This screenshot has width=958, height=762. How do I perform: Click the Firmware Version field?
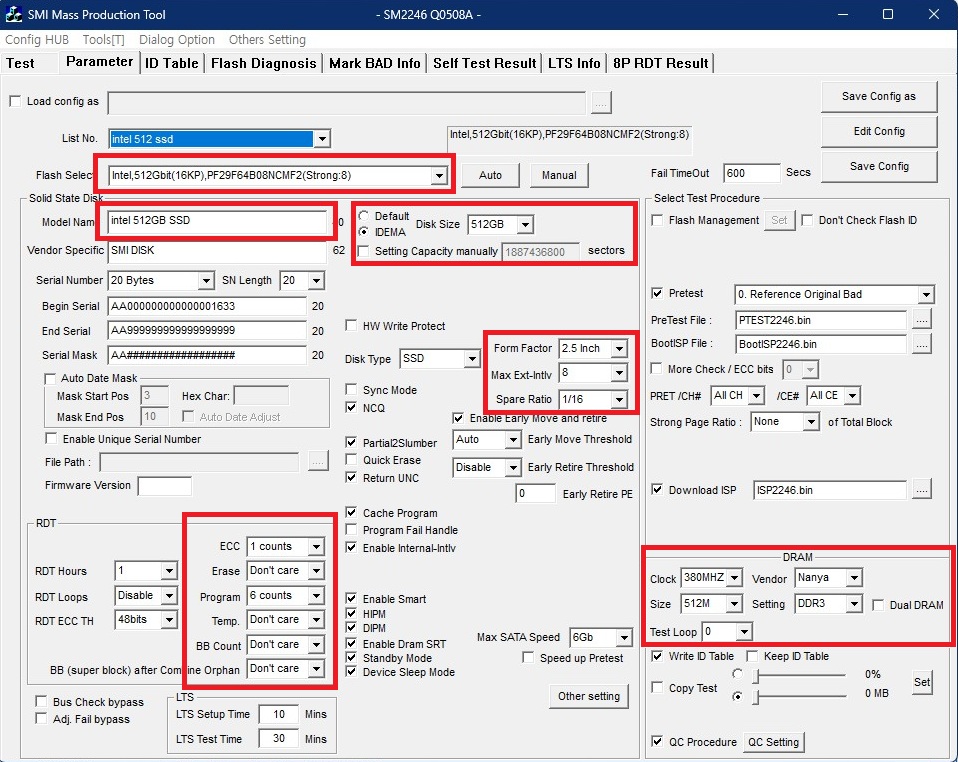click(x=164, y=486)
